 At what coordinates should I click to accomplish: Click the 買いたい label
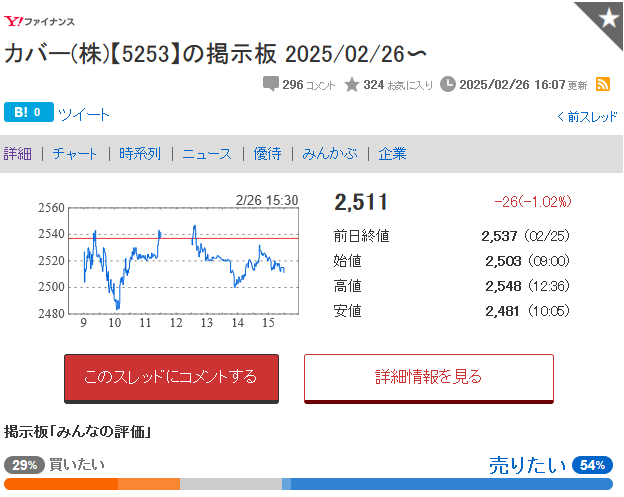(x=77, y=465)
